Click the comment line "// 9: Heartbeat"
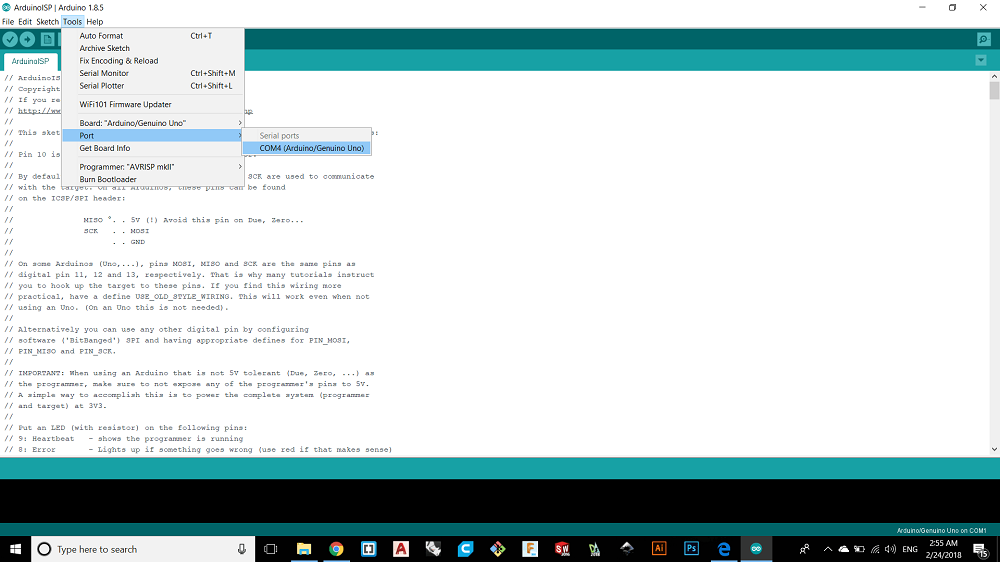The height and width of the screenshot is (562, 1000). [x=124, y=439]
